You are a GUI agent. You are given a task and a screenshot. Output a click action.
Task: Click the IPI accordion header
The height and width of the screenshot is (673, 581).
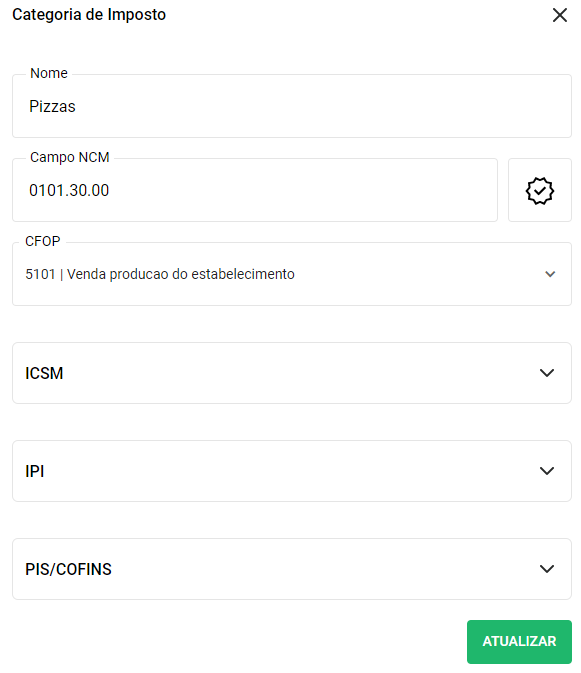[x=292, y=471]
